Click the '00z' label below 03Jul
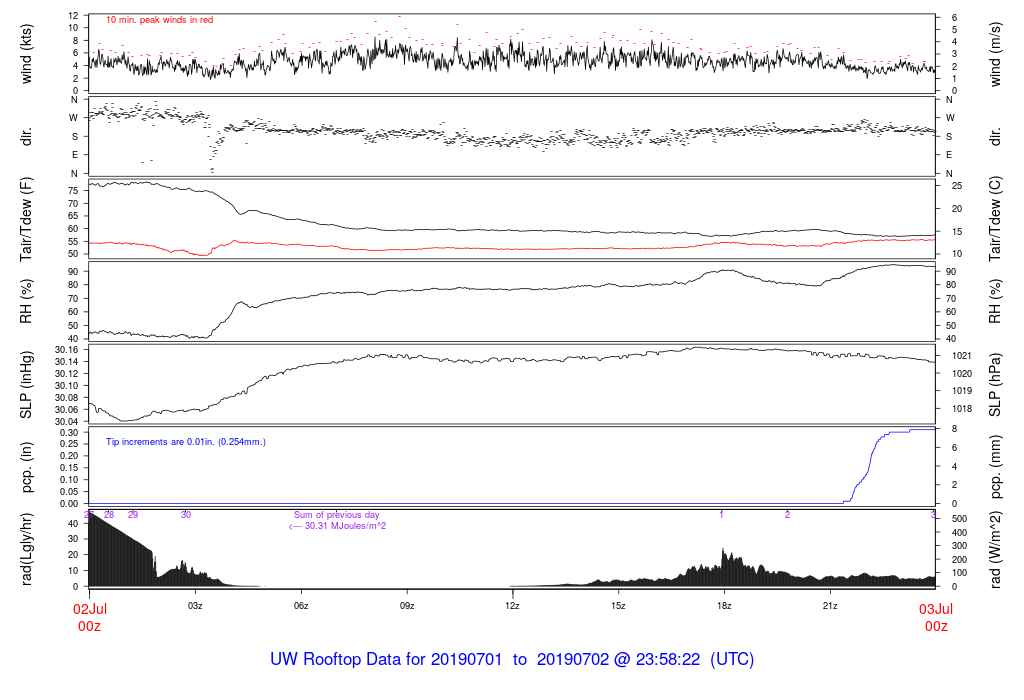Screen dimensions: 1024x700 (936, 626)
